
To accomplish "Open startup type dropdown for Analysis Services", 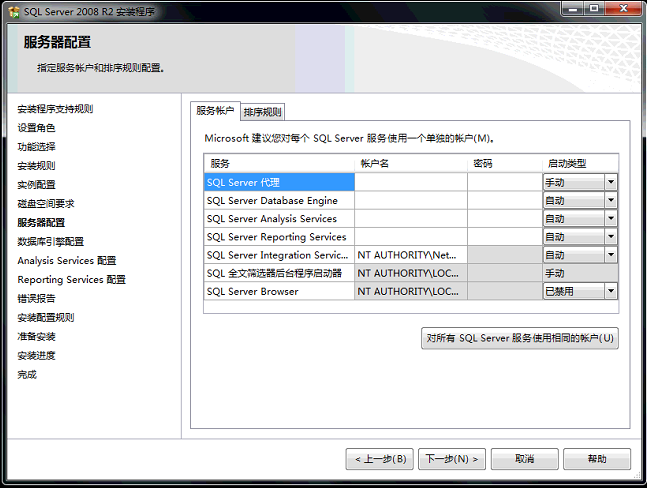I will (x=610, y=218).
